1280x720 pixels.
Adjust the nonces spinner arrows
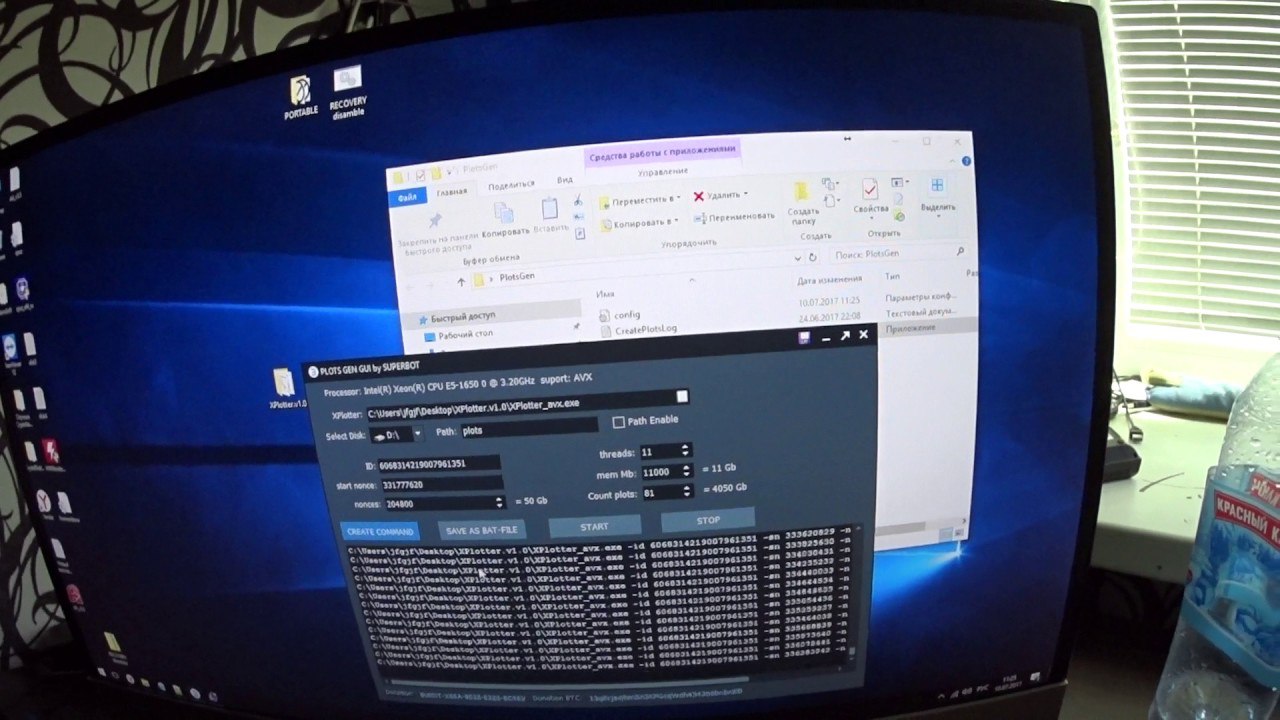500,502
